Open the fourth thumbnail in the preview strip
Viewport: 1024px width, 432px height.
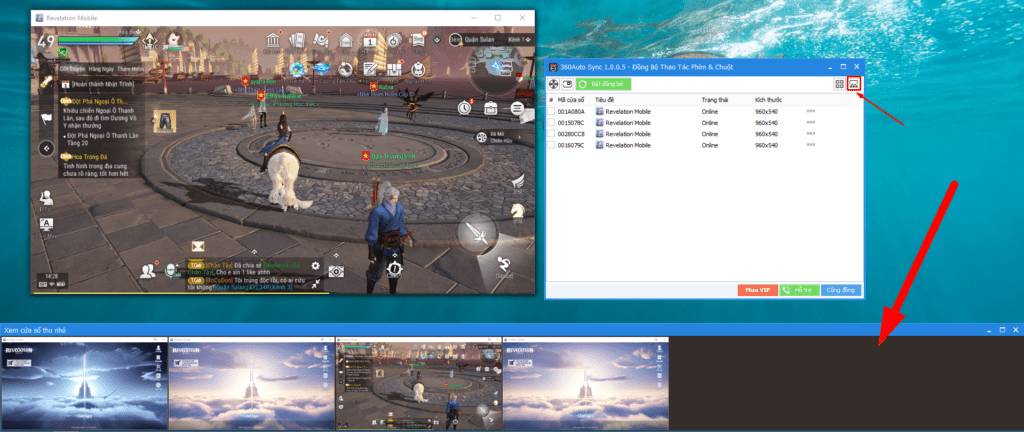[586, 383]
